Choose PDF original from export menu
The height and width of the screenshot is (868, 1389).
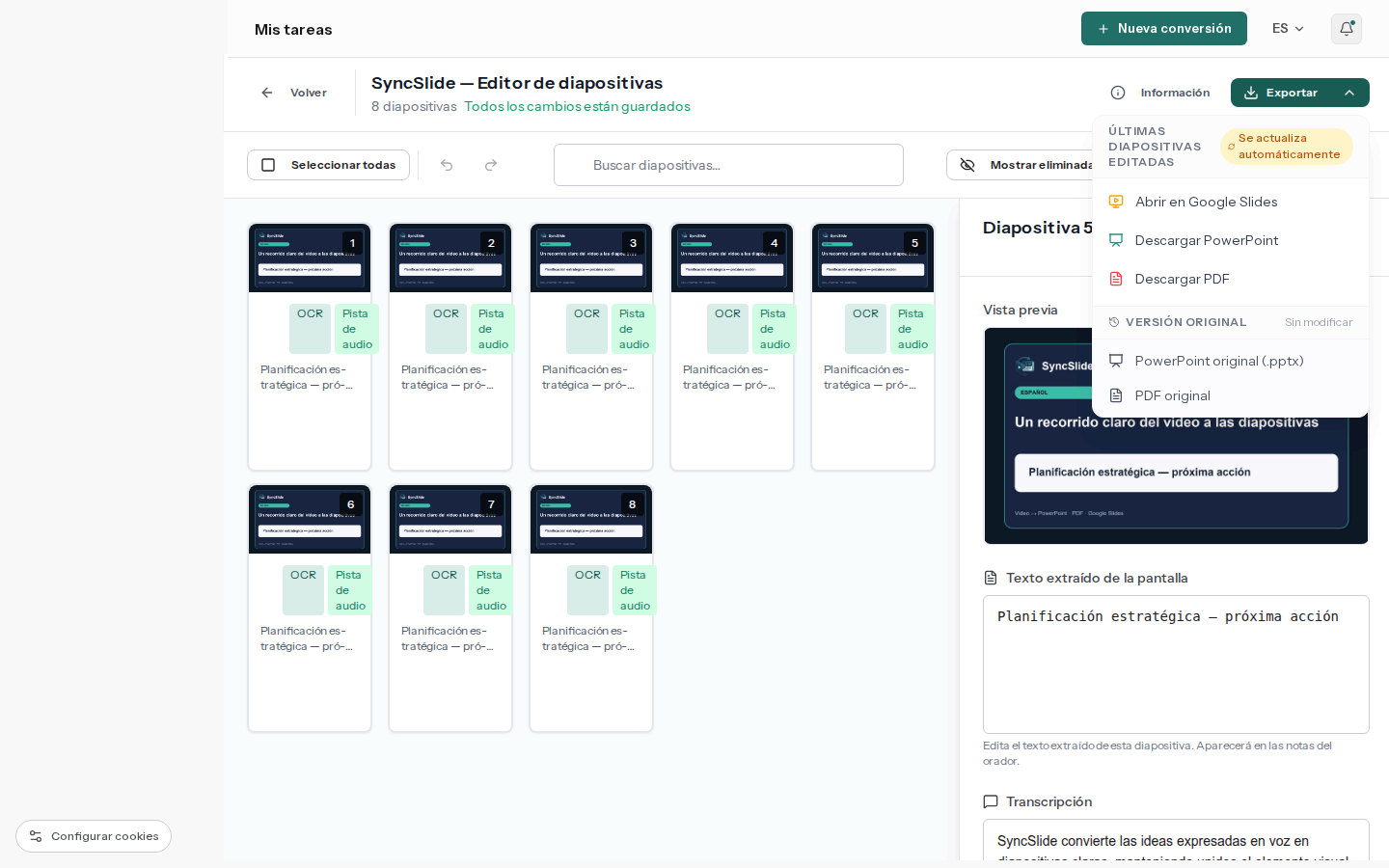1231,395
